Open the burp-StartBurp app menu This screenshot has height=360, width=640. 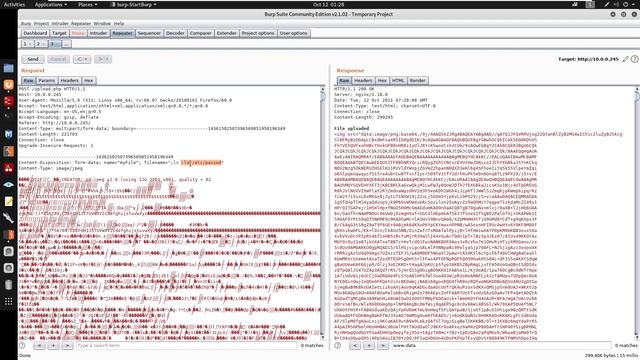click(133, 4)
